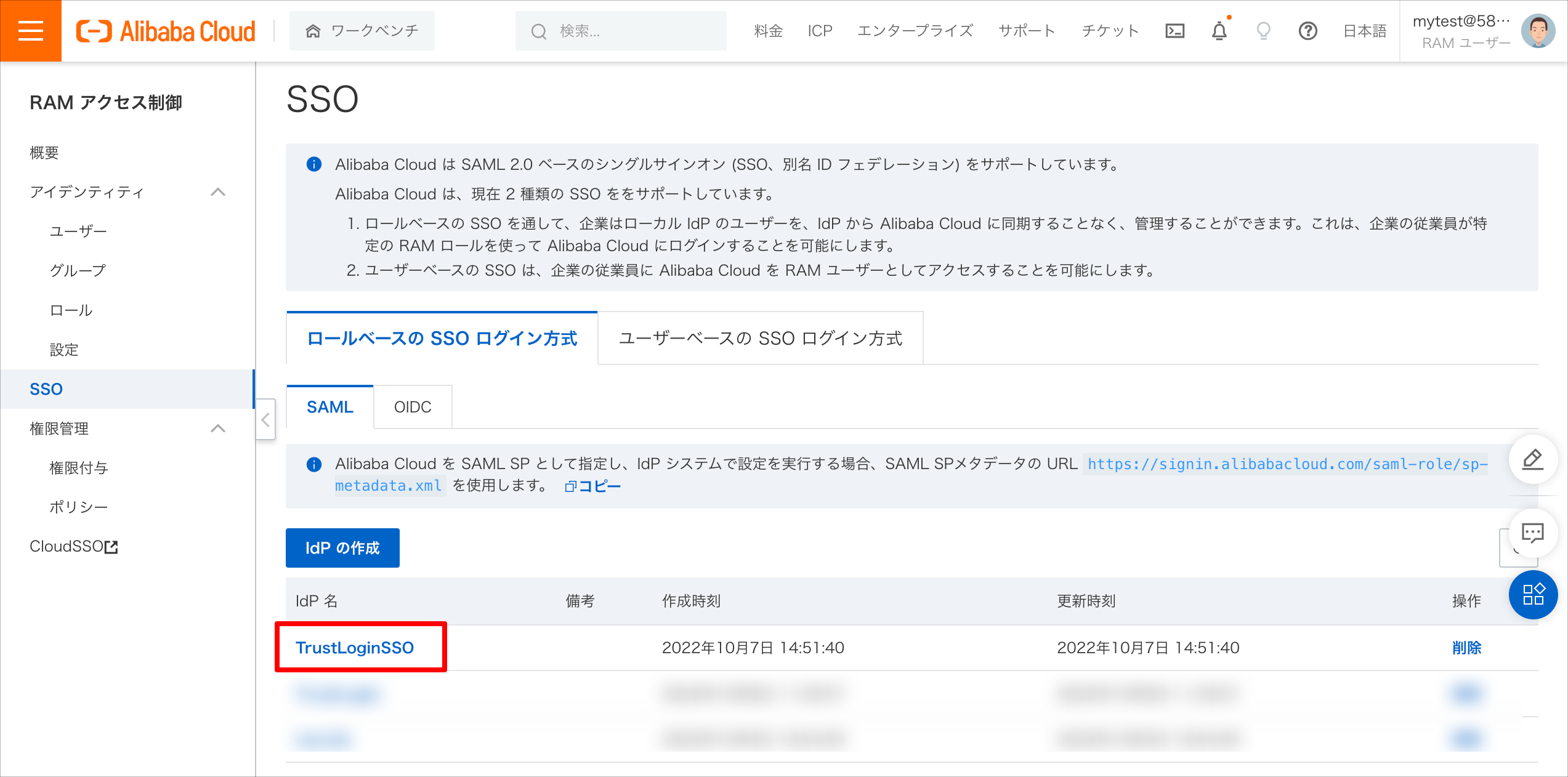Open the notifications bell

point(1219,31)
